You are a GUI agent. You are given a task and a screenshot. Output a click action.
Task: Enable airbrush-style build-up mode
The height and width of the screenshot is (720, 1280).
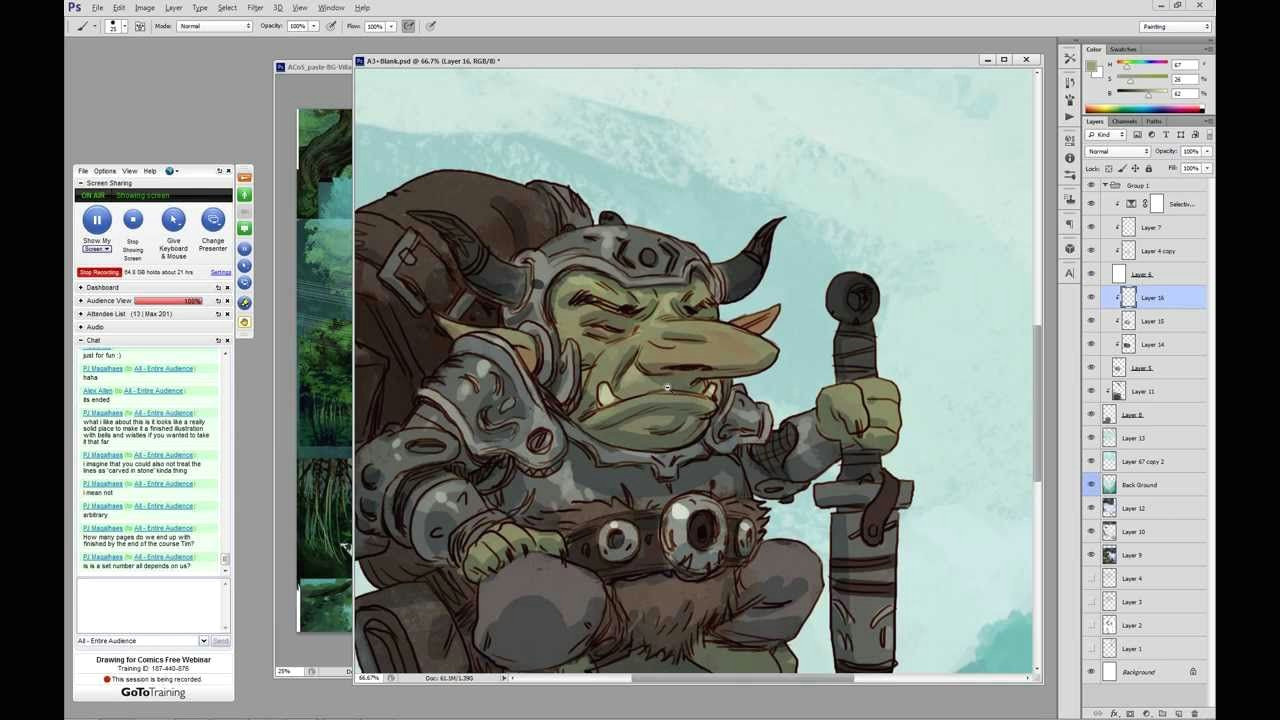[x=408, y=26]
